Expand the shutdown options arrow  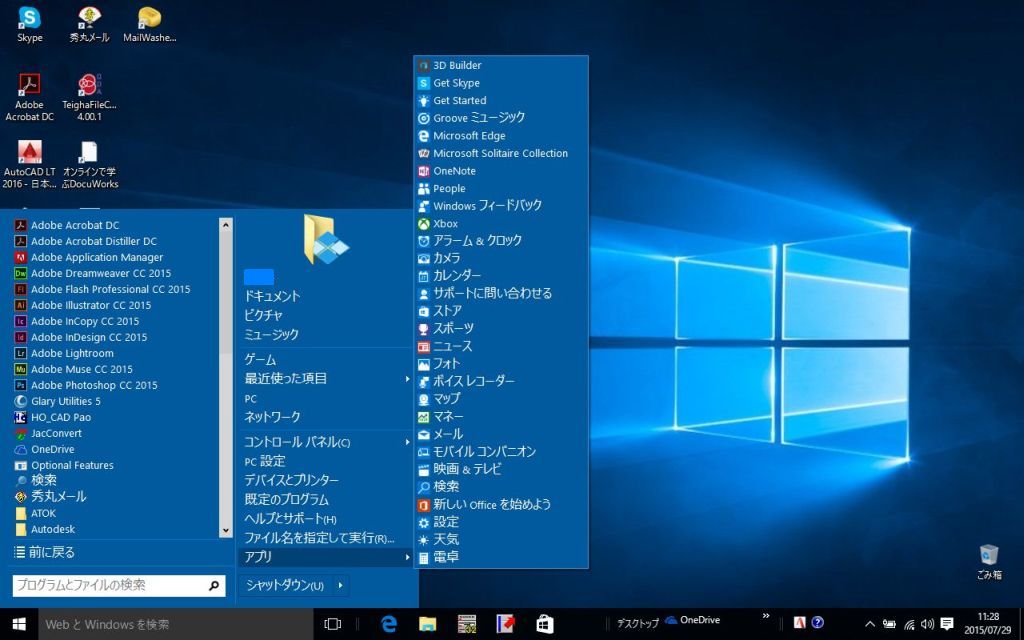pos(341,585)
